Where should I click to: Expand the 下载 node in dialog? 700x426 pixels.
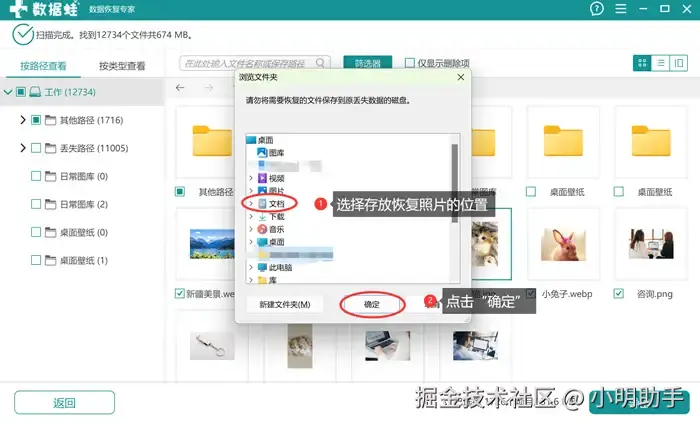tap(251, 217)
